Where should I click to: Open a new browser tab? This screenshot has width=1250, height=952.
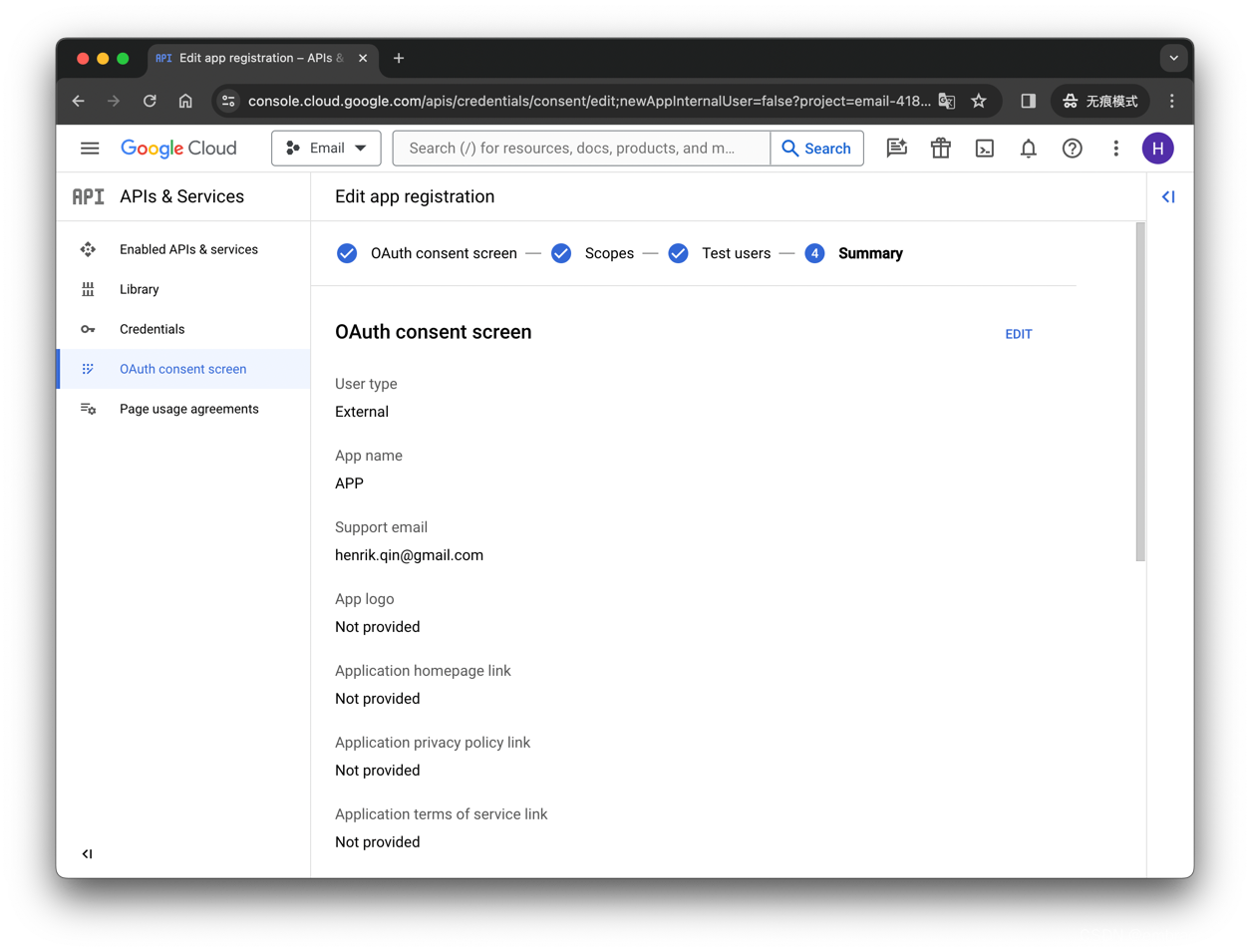(x=399, y=58)
